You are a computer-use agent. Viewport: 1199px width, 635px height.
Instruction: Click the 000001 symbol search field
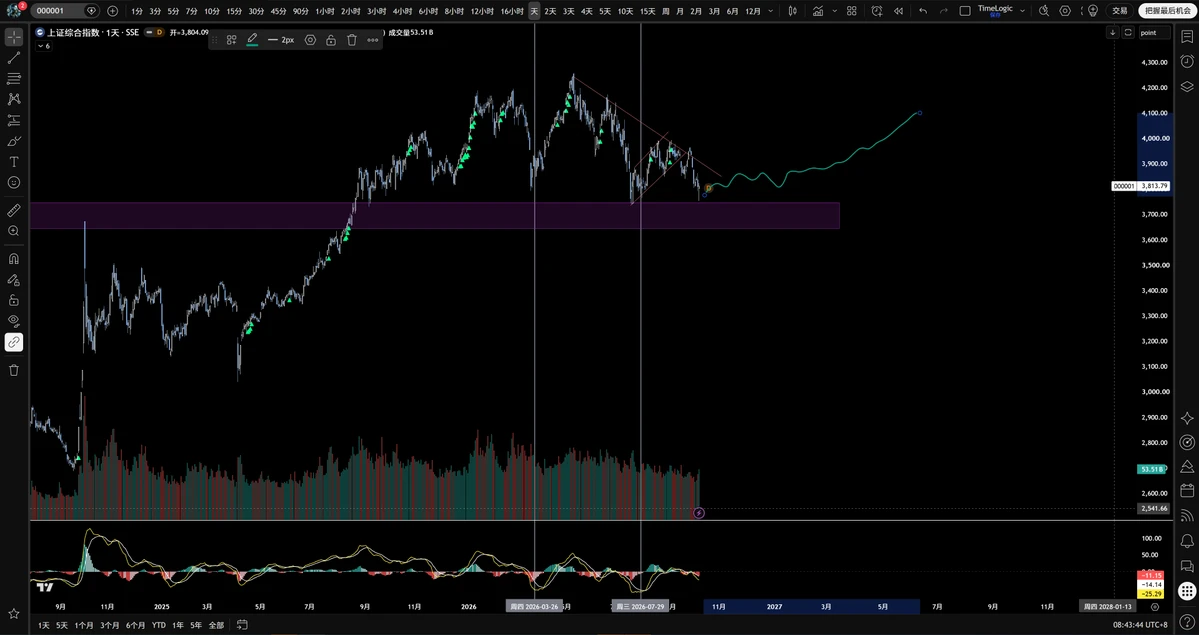pos(66,11)
